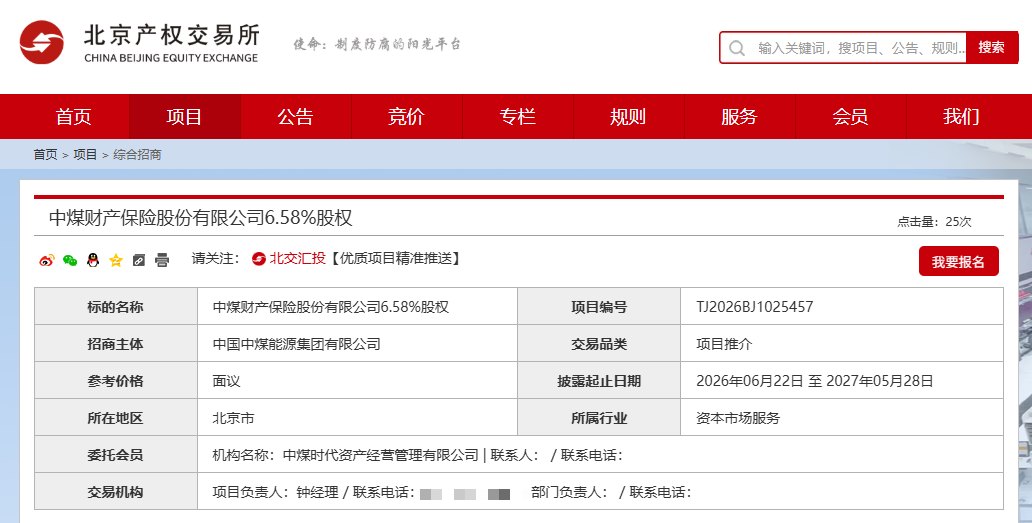Click the Beijing Equity Exchange logo
1032x523 pixels.
pyautogui.click(x=139, y=43)
